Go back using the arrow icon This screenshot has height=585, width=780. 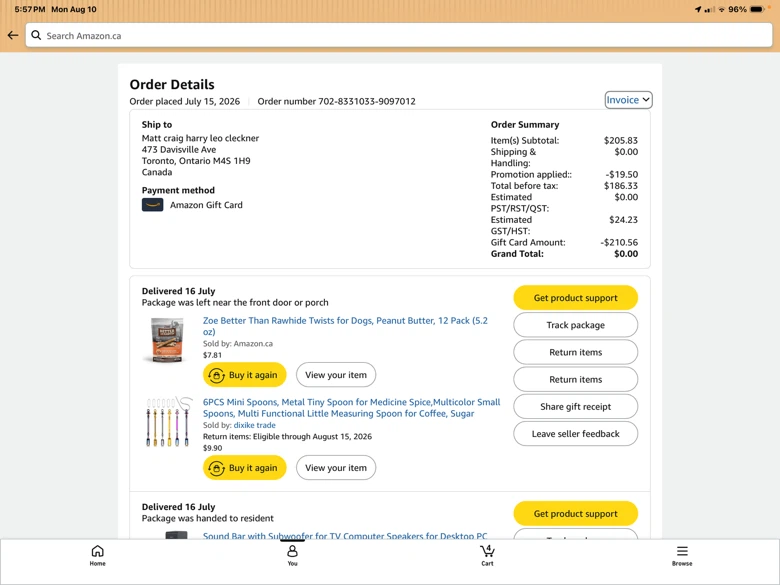point(13,35)
